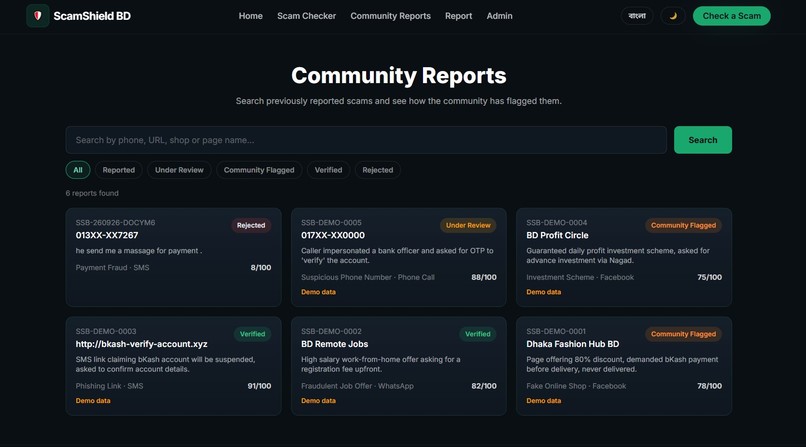Click report ID SSB-DEMO-0004

pyautogui.click(x=556, y=222)
